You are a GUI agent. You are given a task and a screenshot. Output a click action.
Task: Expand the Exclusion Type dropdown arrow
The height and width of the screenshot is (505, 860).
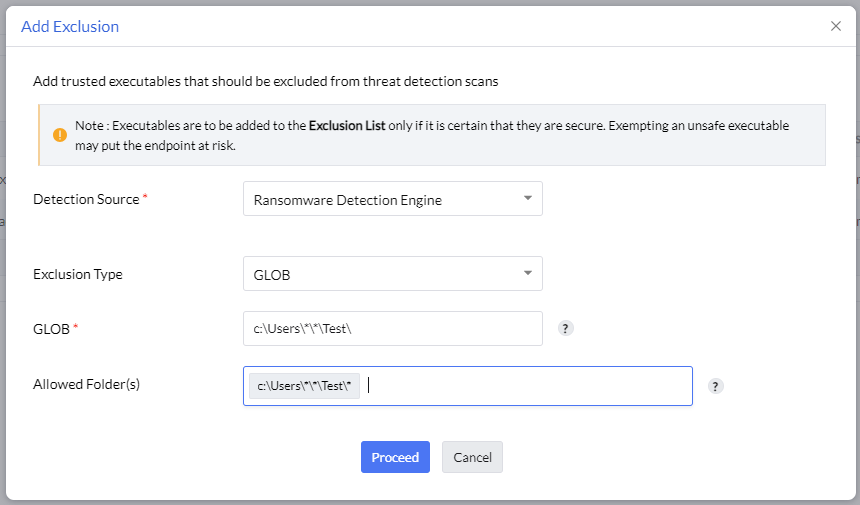pos(527,273)
